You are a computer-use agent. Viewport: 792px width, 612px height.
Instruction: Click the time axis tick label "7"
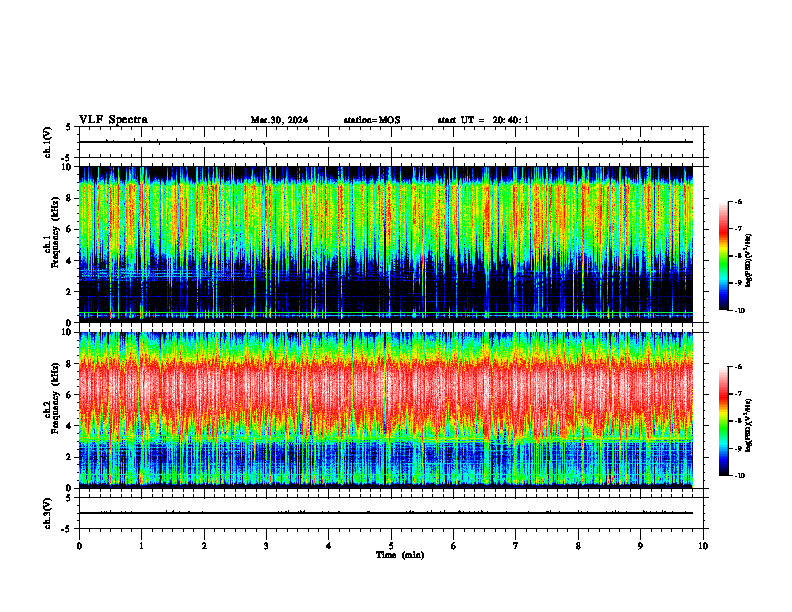click(516, 546)
